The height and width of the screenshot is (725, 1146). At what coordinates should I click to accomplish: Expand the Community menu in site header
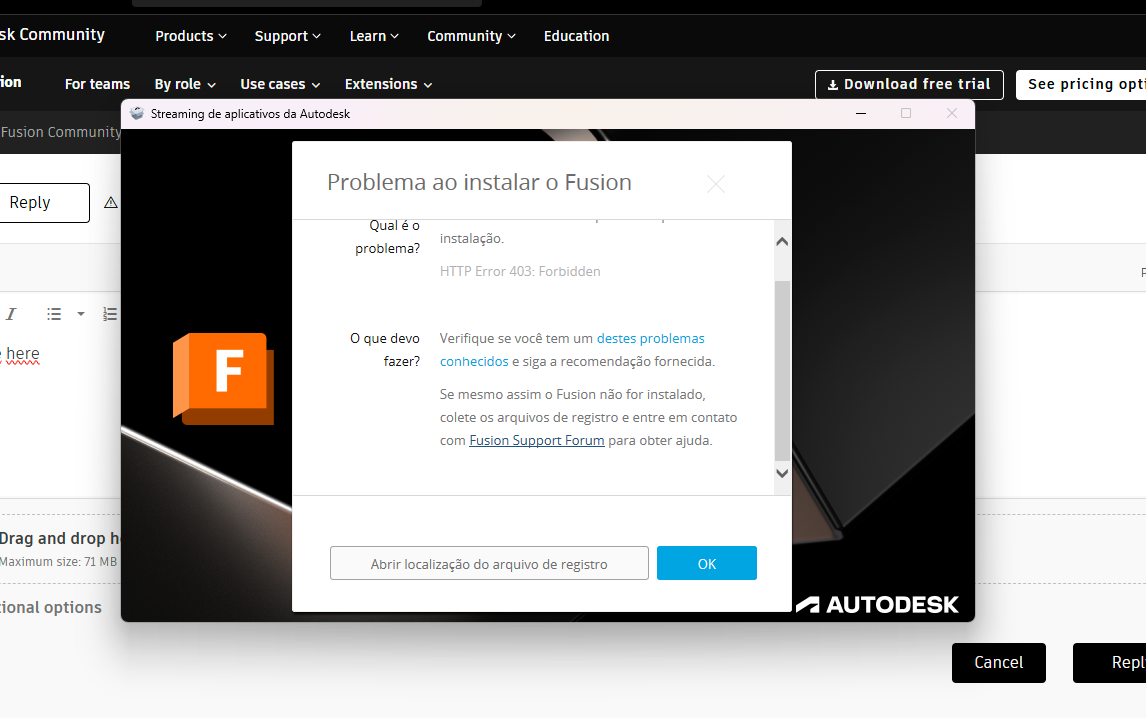pos(471,36)
